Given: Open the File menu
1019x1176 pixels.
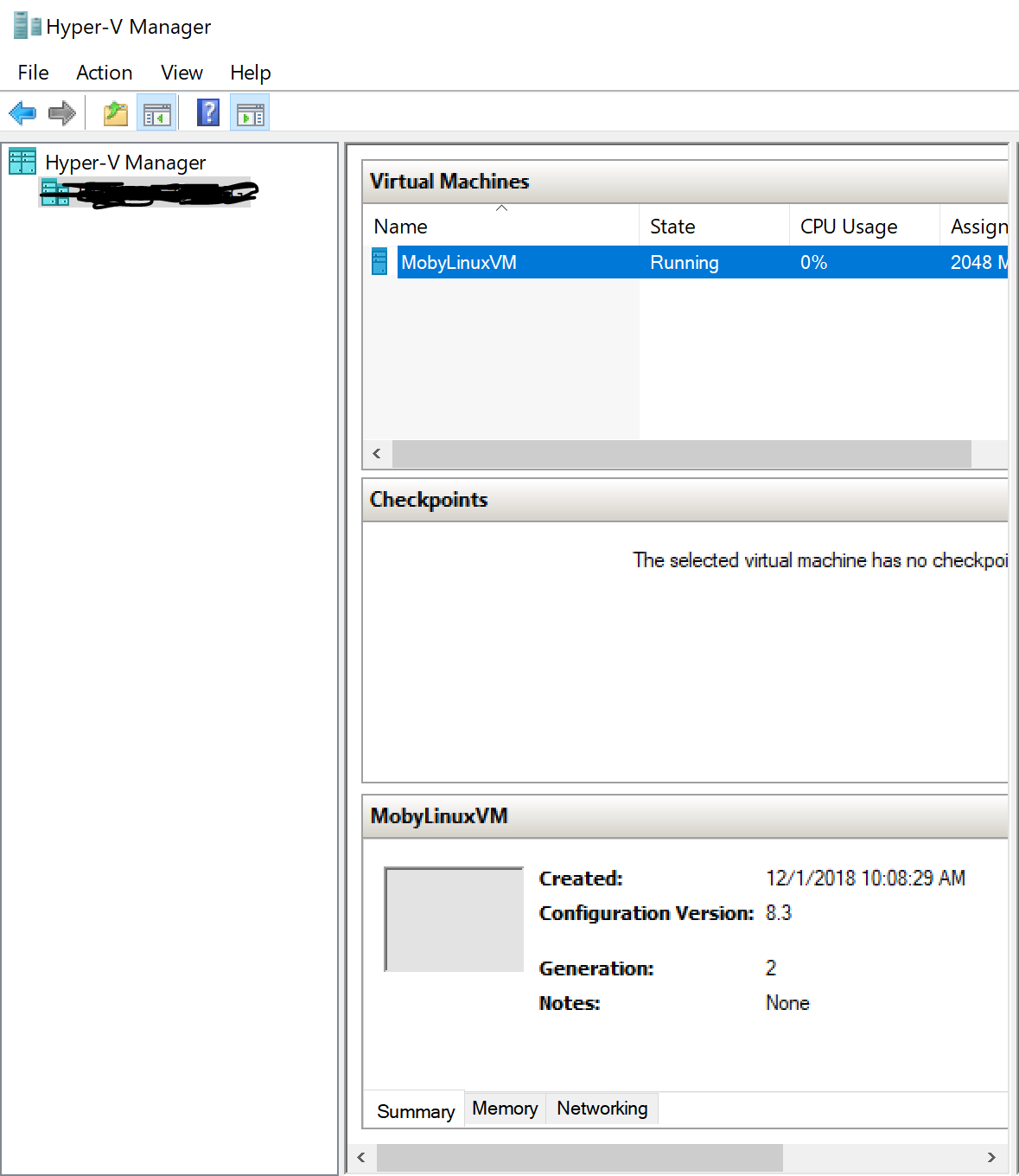Looking at the screenshot, I should (33, 73).
